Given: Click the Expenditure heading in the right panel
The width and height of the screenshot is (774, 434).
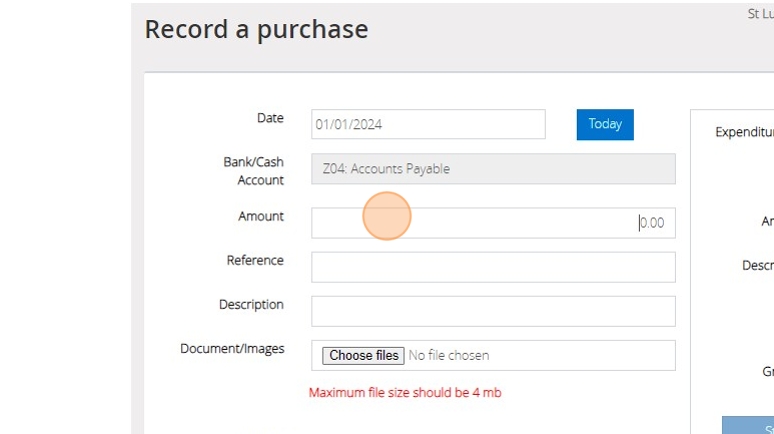Looking at the screenshot, I should (x=745, y=132).
